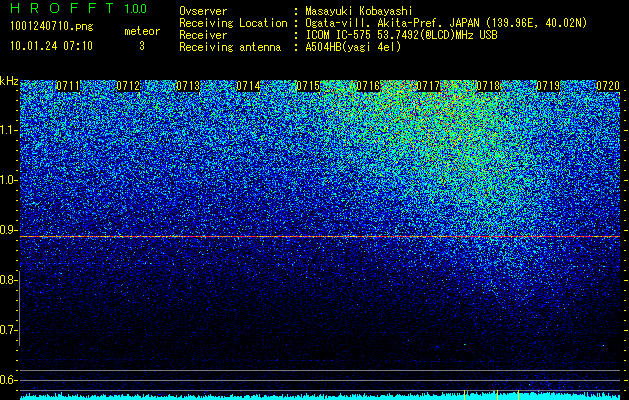Click the Receiving Location value text
The height and width of the screenshot is (400, 629).
(446, 23)
